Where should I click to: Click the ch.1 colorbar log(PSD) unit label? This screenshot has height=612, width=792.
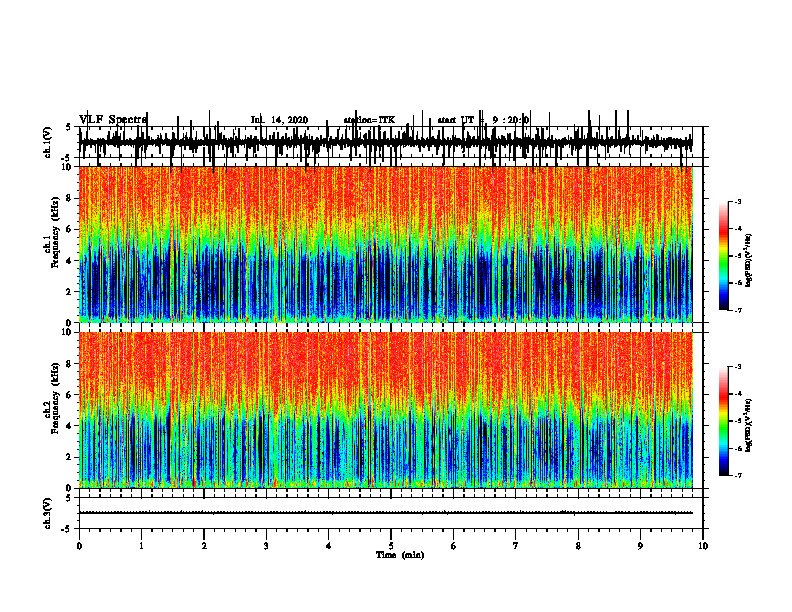click(x=748, y=261)
